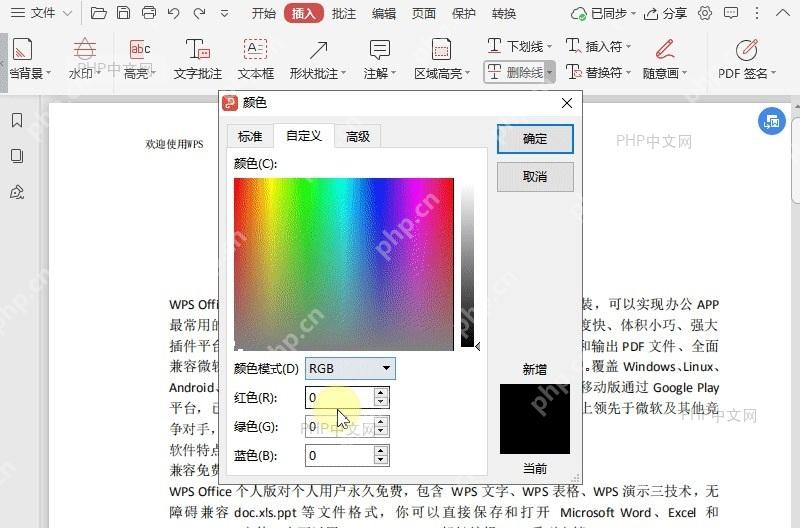The image size is (800, 528).
Task: Switch to the 标准 color tab
Action: point(250,136)
